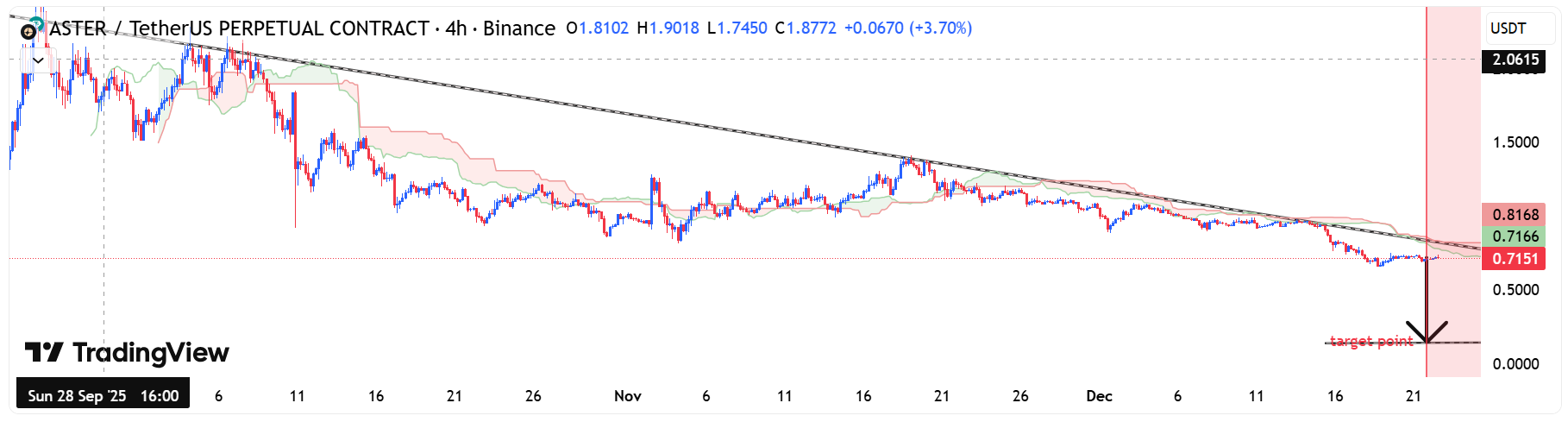Select the green 0.7166 price label
This screenshot has width=1568, height=422.
click(x=1515, y=236)
